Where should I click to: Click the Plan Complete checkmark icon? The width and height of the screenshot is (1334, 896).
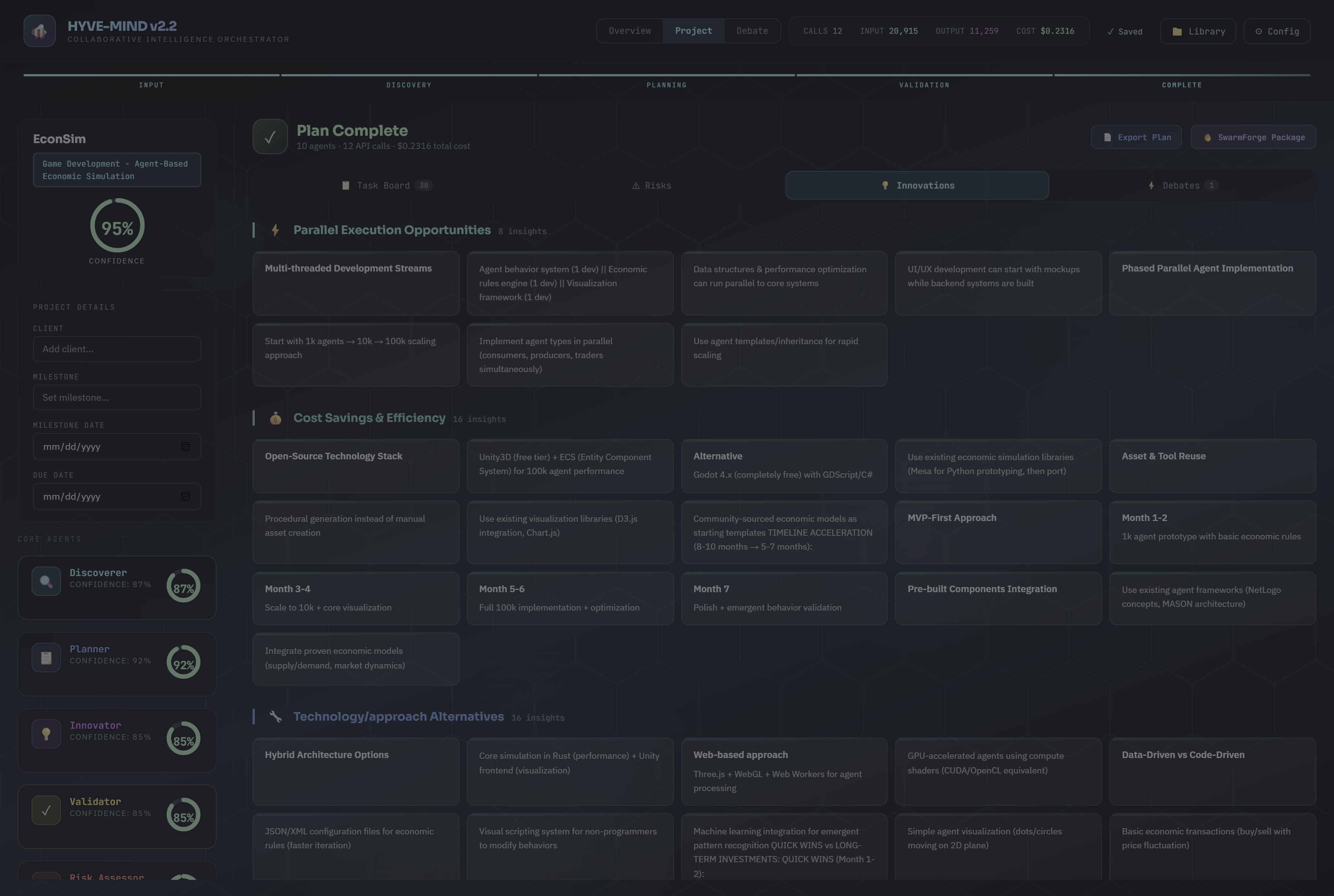click(x=270, y=136)
